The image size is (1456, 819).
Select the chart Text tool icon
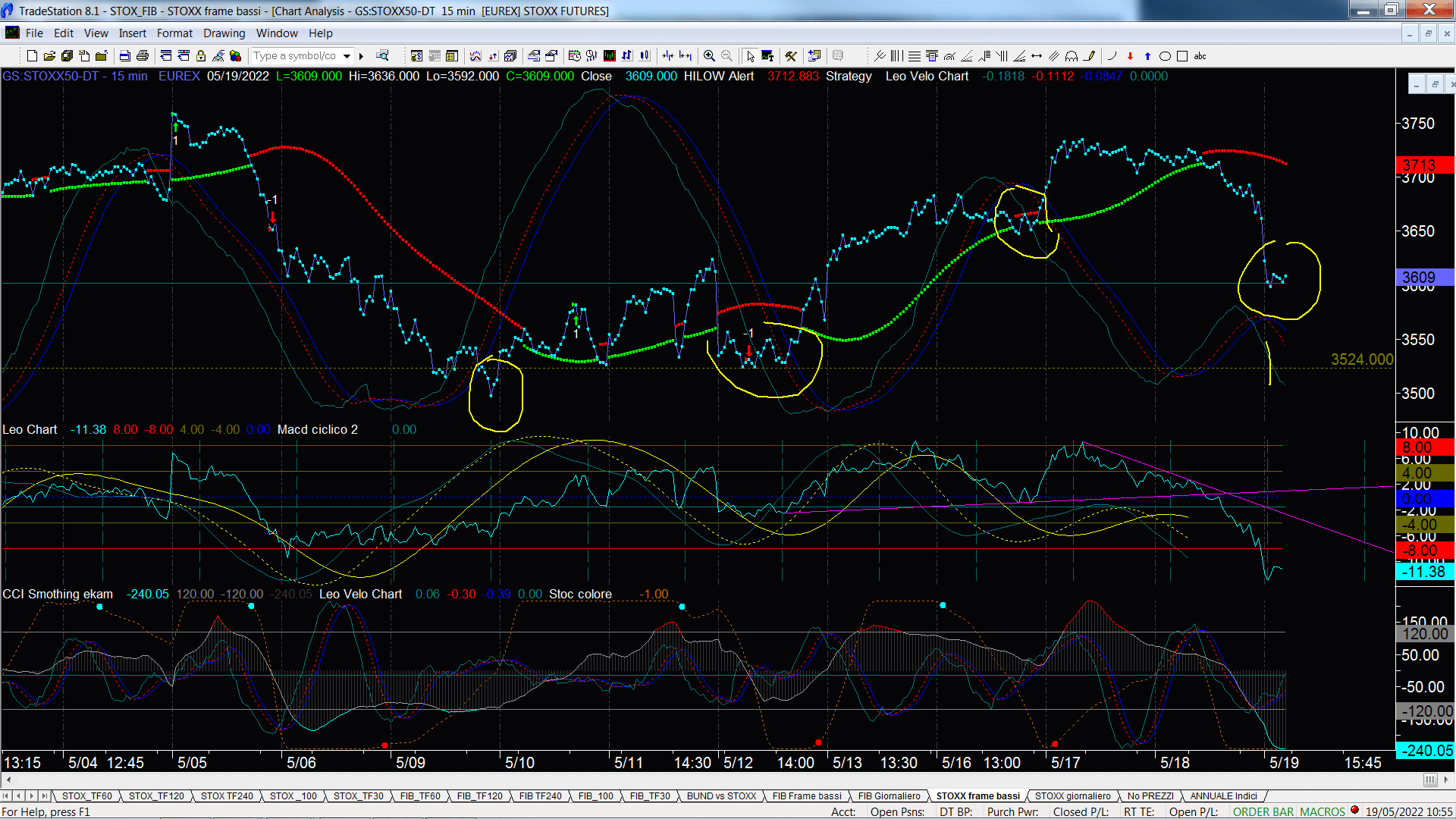(x=767, y=56)
